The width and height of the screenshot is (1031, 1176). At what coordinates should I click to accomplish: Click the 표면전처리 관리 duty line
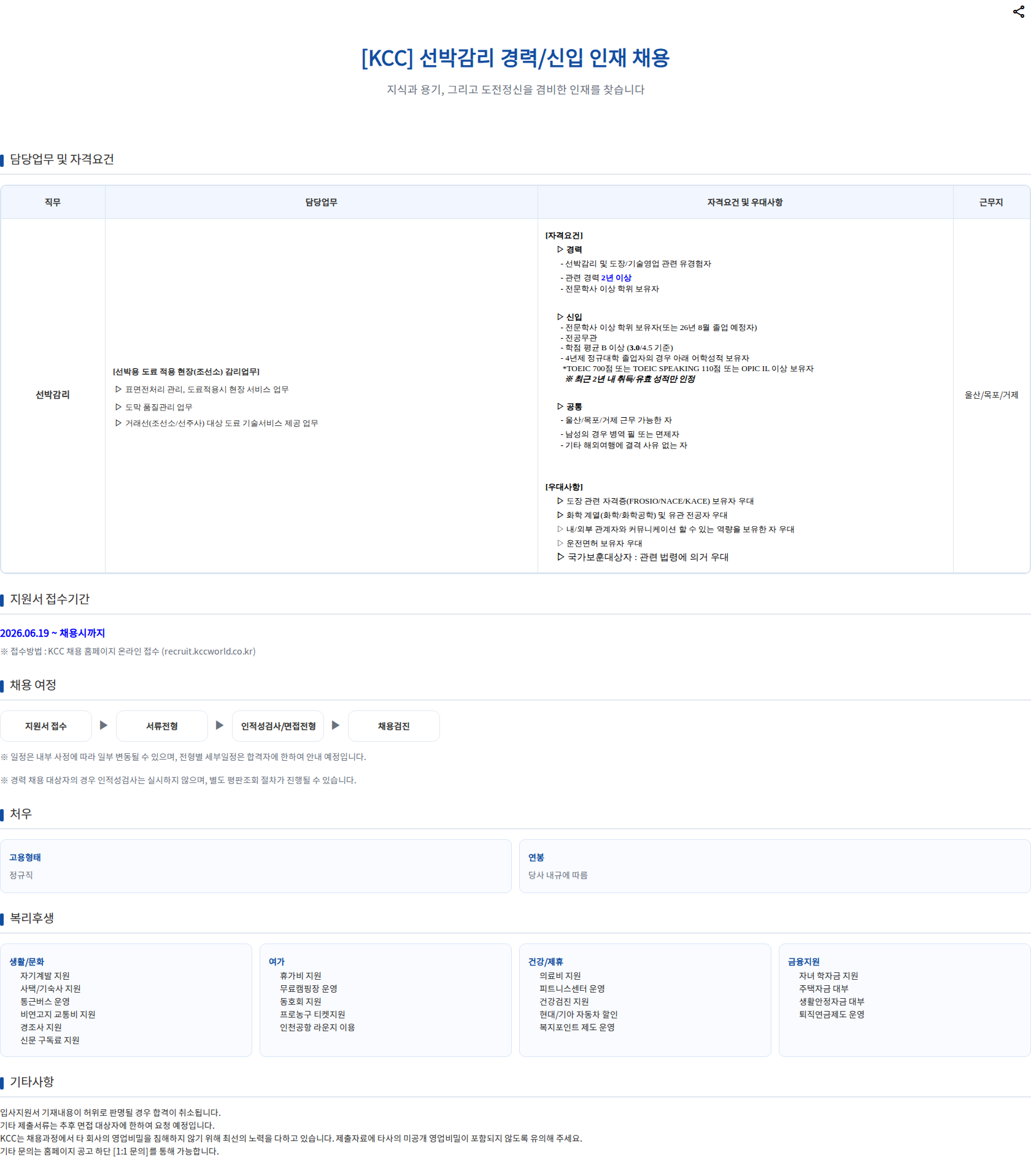202,390
